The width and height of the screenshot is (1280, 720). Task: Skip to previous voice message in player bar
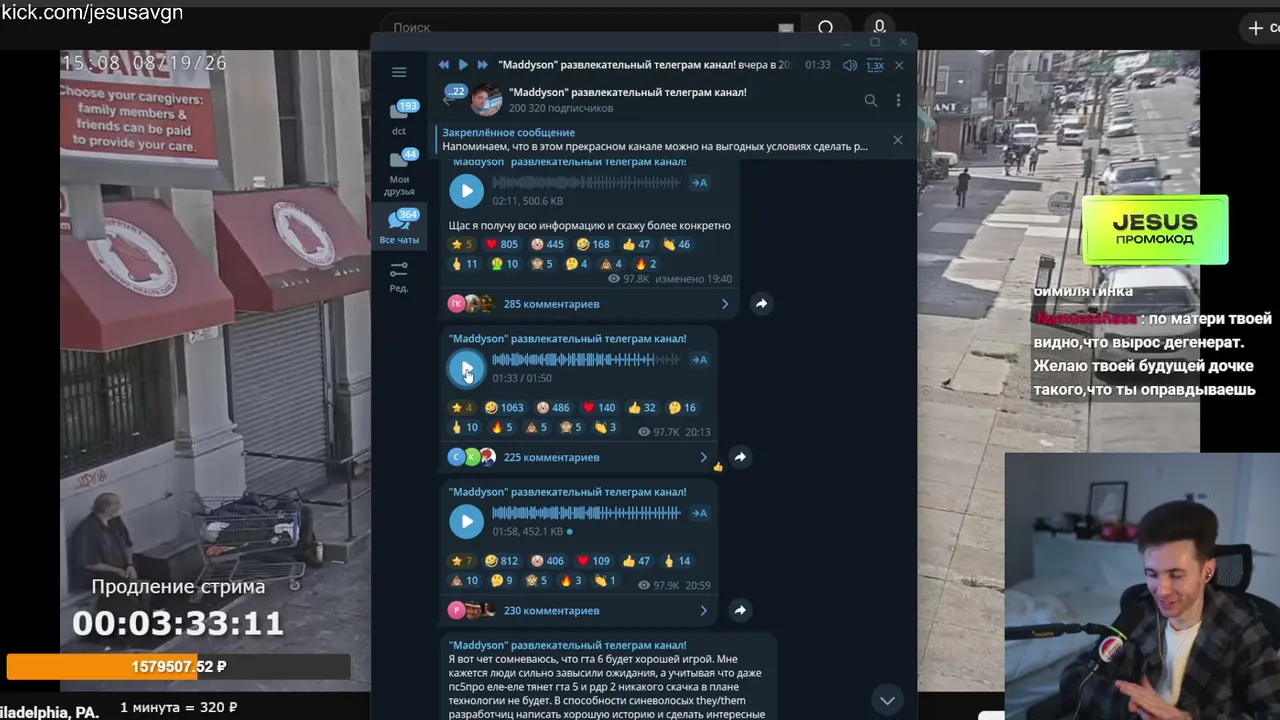tap(444, 65)
